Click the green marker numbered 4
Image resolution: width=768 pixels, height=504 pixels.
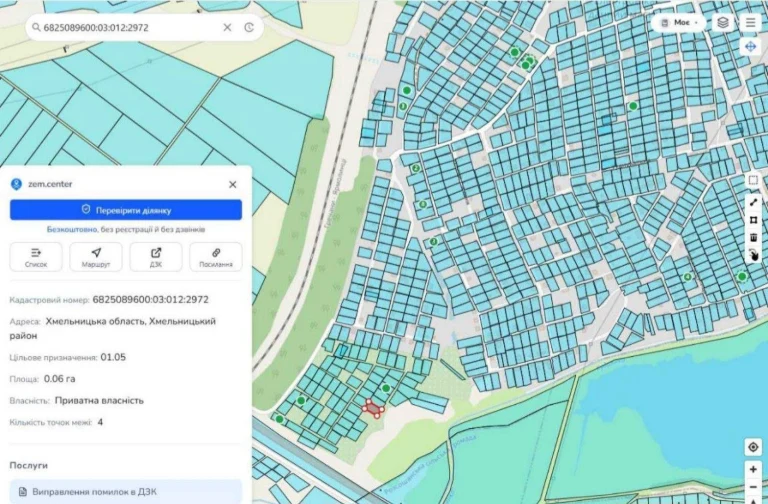coord(687,277)
